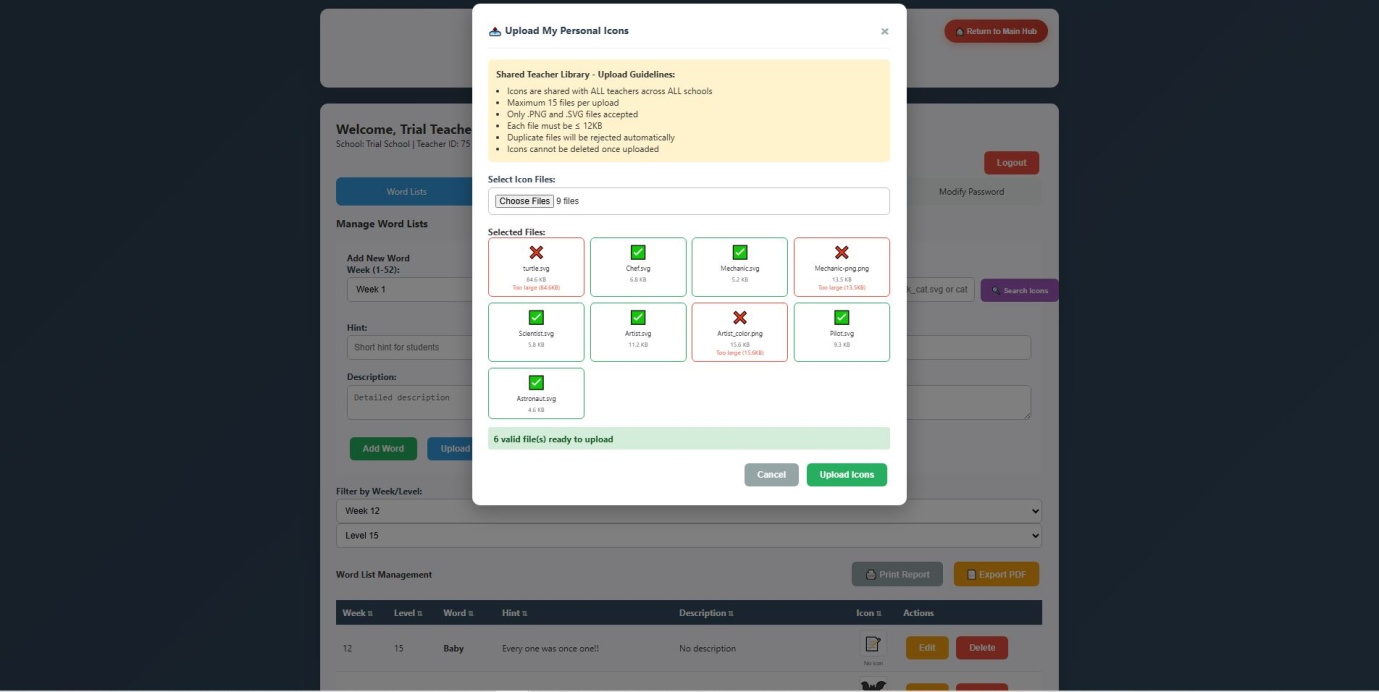Click the Upload Icons button
The height and width of the screenshot is (692, 1379).
[846, 475]
